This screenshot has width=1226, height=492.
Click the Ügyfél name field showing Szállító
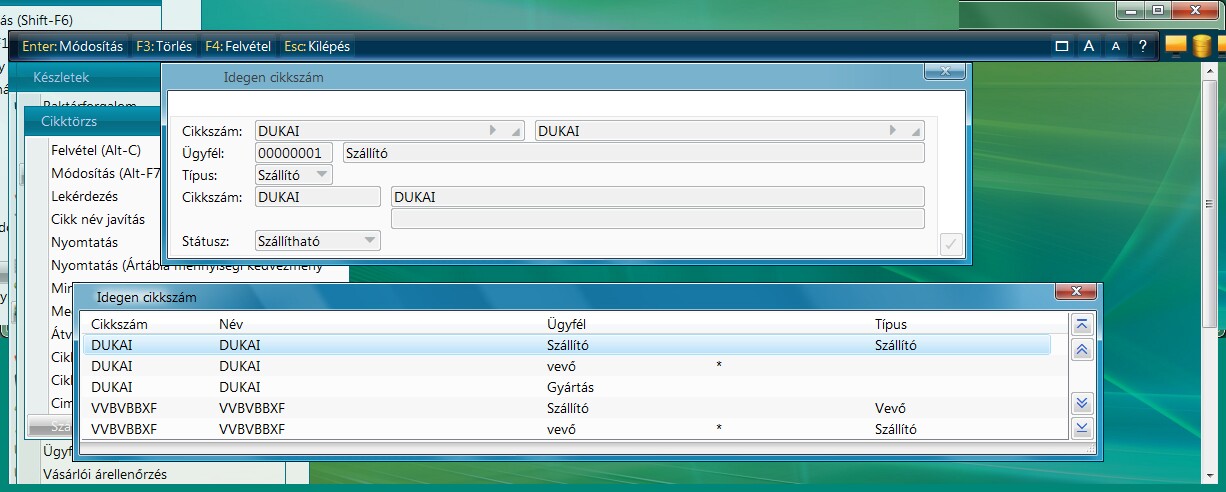point(633,153)
